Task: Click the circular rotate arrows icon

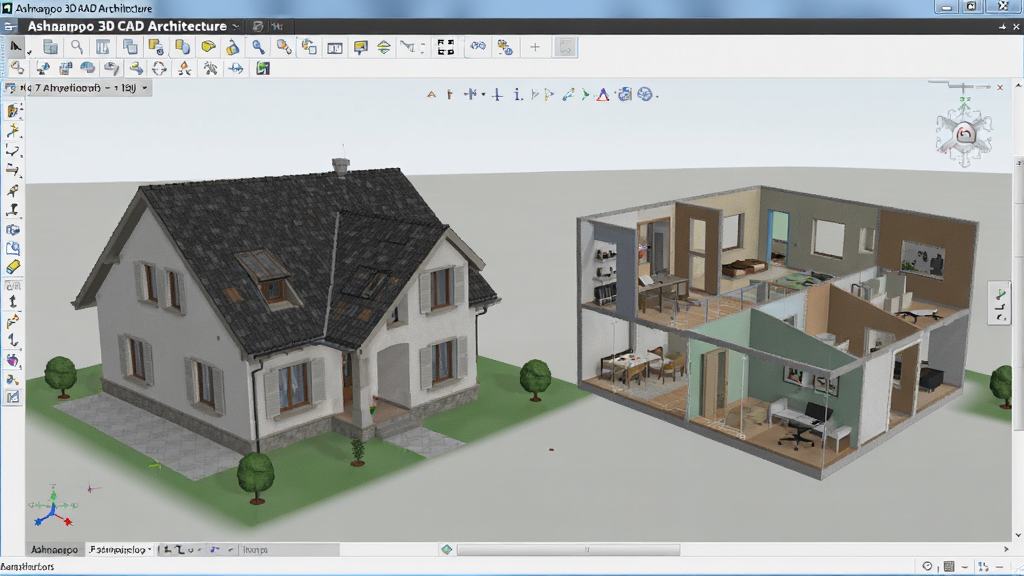Action: pyautogui.click(x=159, y=69)
